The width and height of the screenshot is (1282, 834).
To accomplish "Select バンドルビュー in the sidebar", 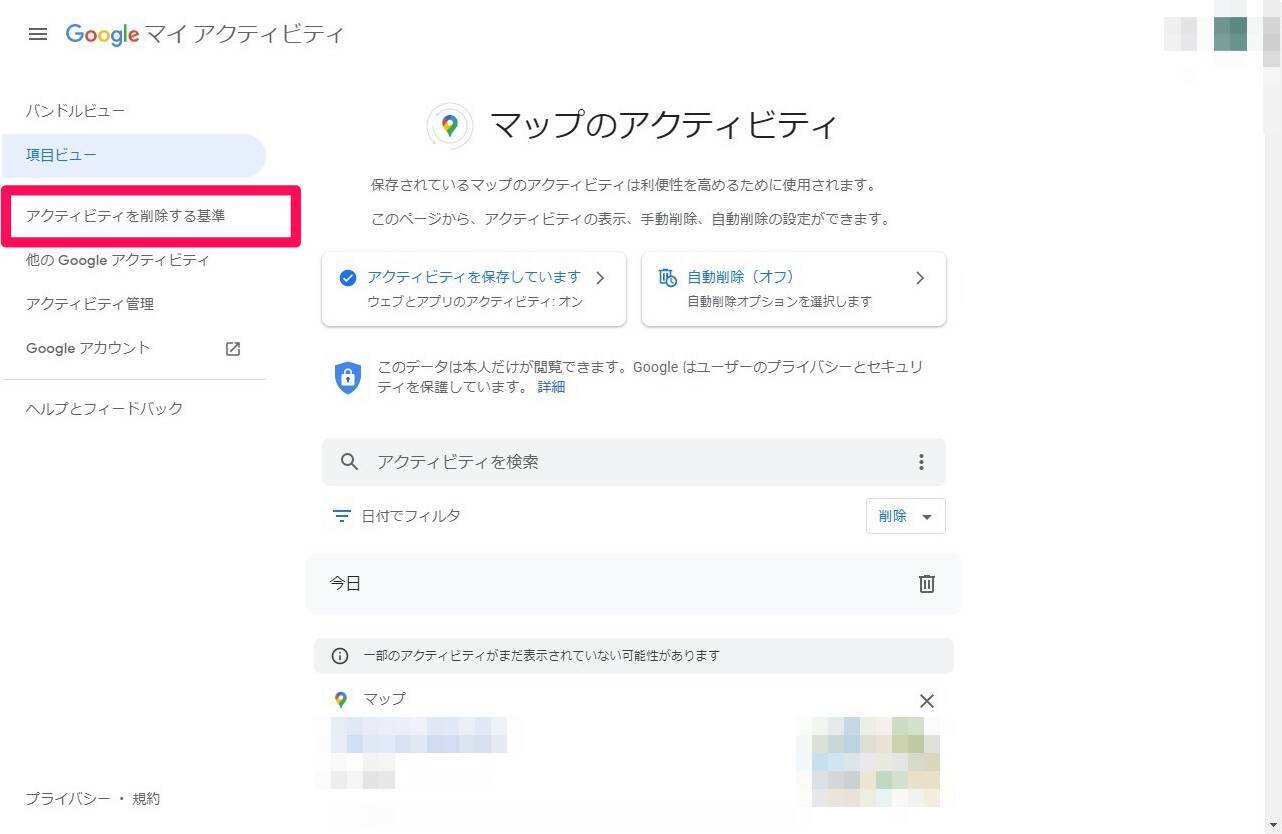I will pos(76,111).
